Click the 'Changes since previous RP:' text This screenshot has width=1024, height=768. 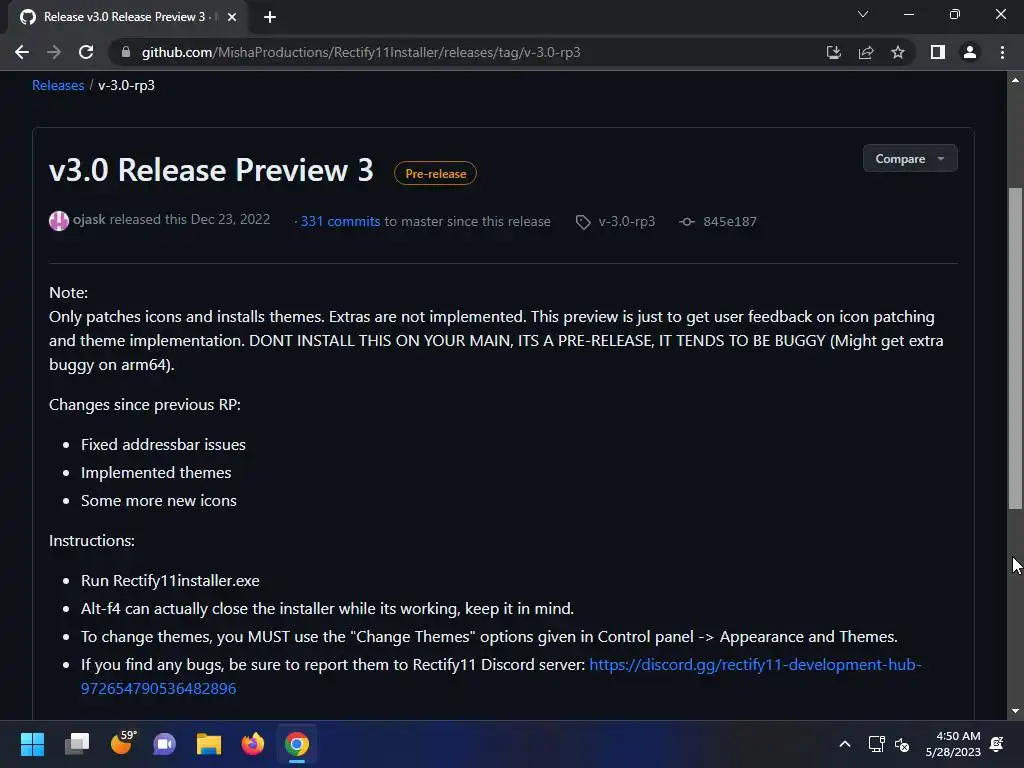[x=145, y=405]
